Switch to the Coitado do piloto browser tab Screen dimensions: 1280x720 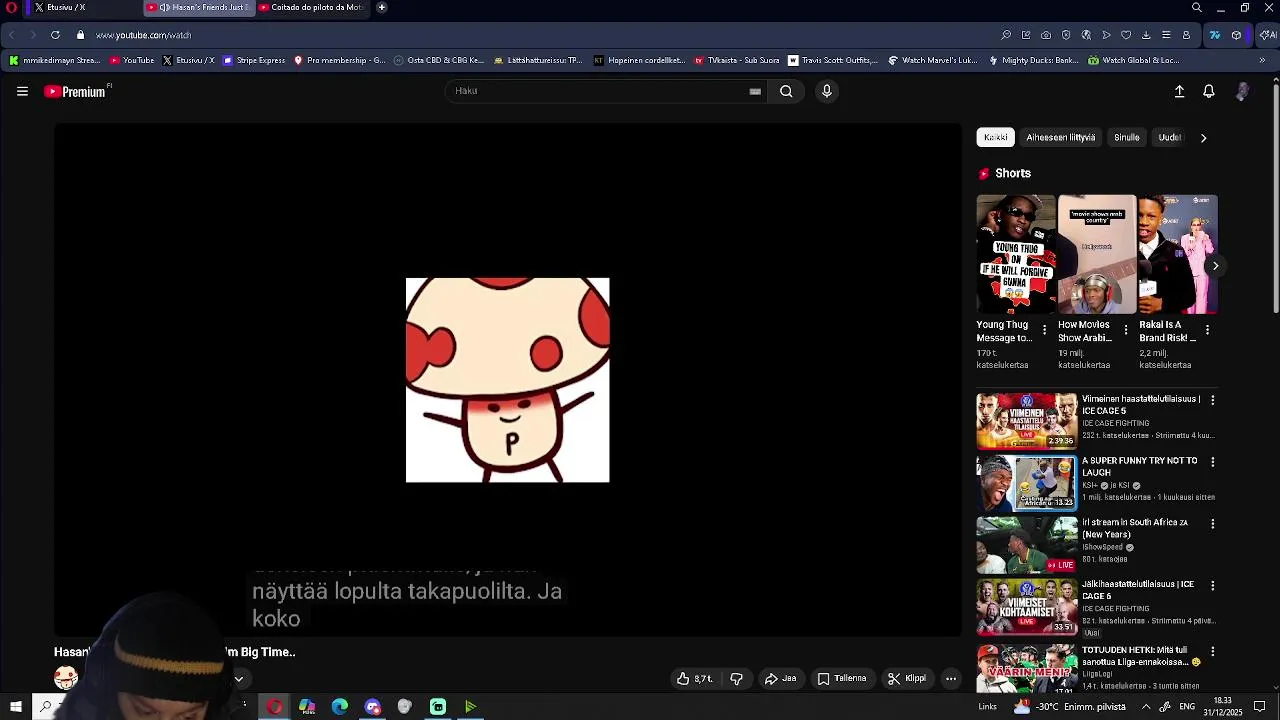click(312, 7)
